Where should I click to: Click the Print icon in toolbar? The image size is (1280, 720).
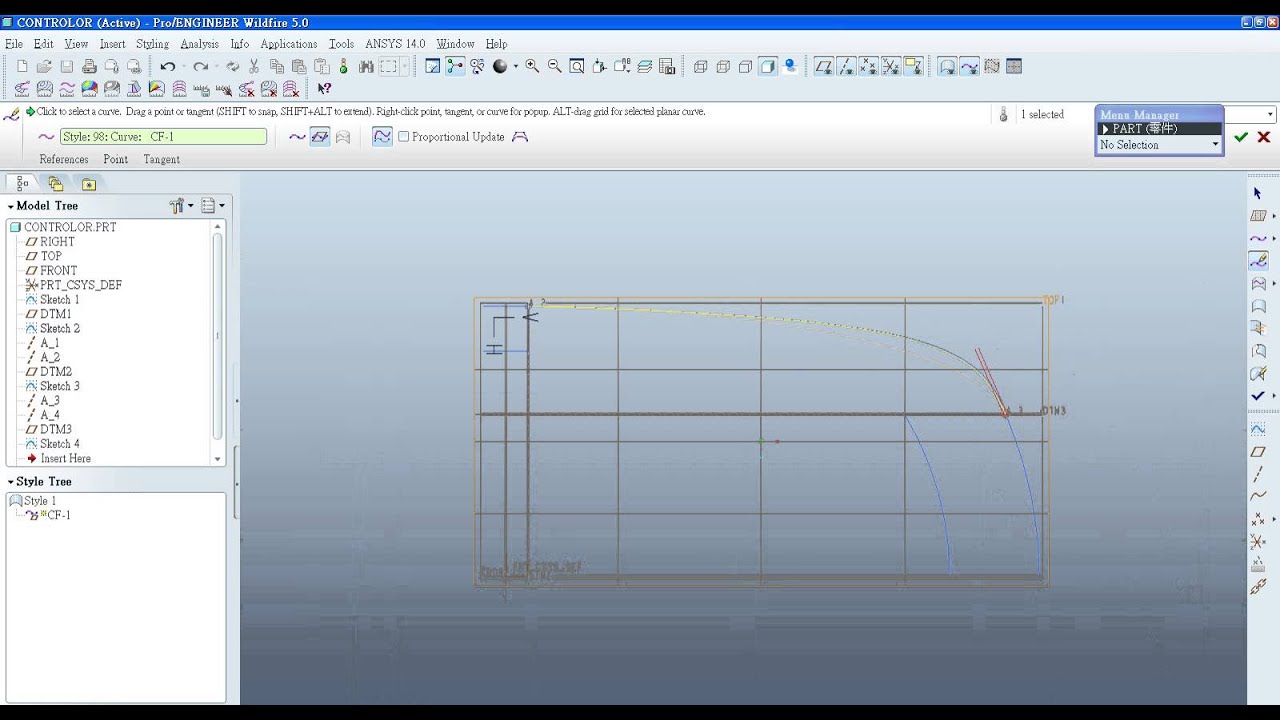pos(89,66)
